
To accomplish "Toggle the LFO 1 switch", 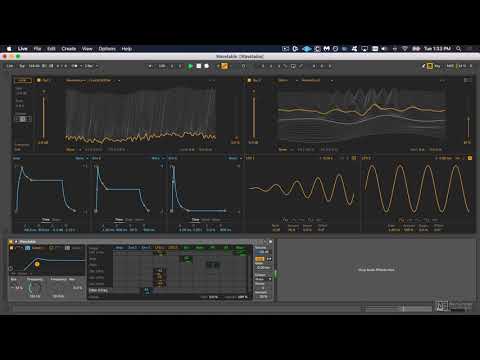I will tap(354, 158).
